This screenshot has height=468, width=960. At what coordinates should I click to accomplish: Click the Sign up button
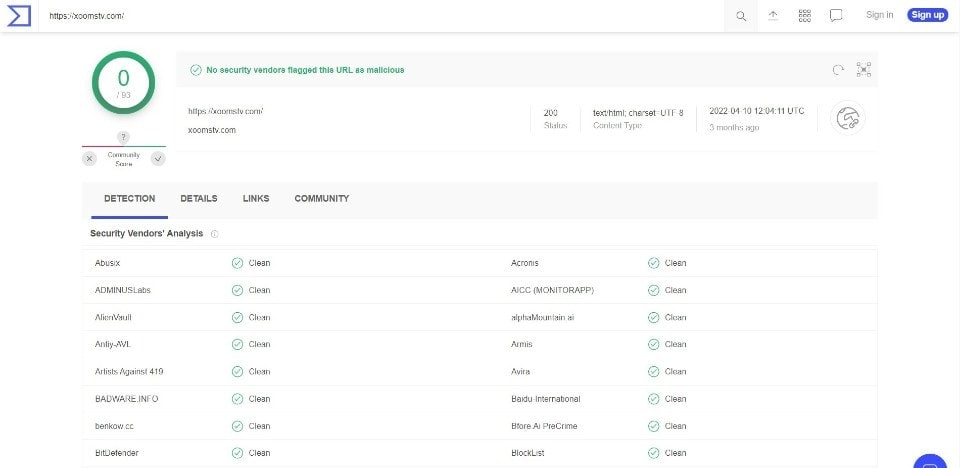click(928, 15)
